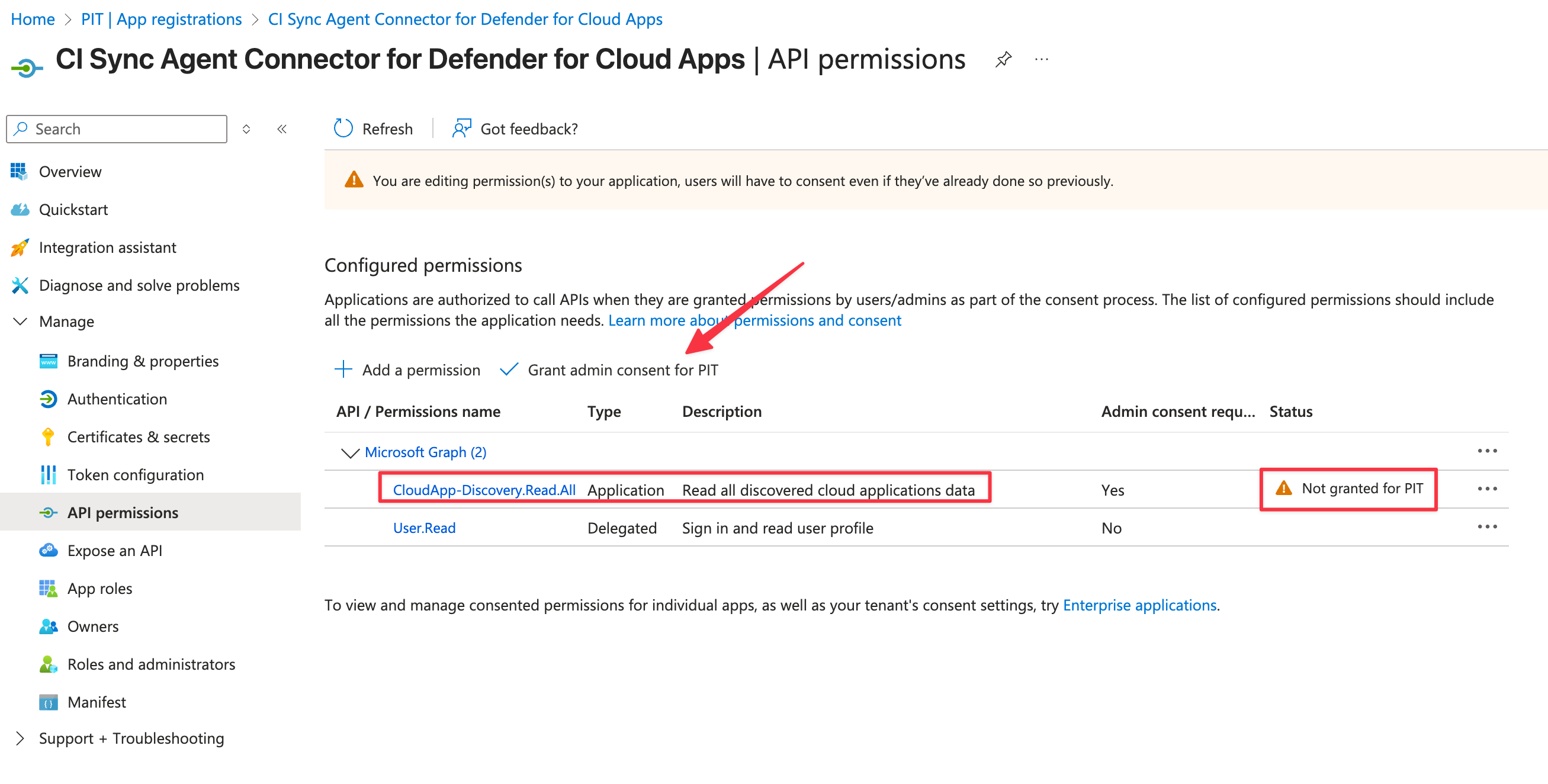
Task: Click the Certificates & secrets key icon
Action: [48, 437]
